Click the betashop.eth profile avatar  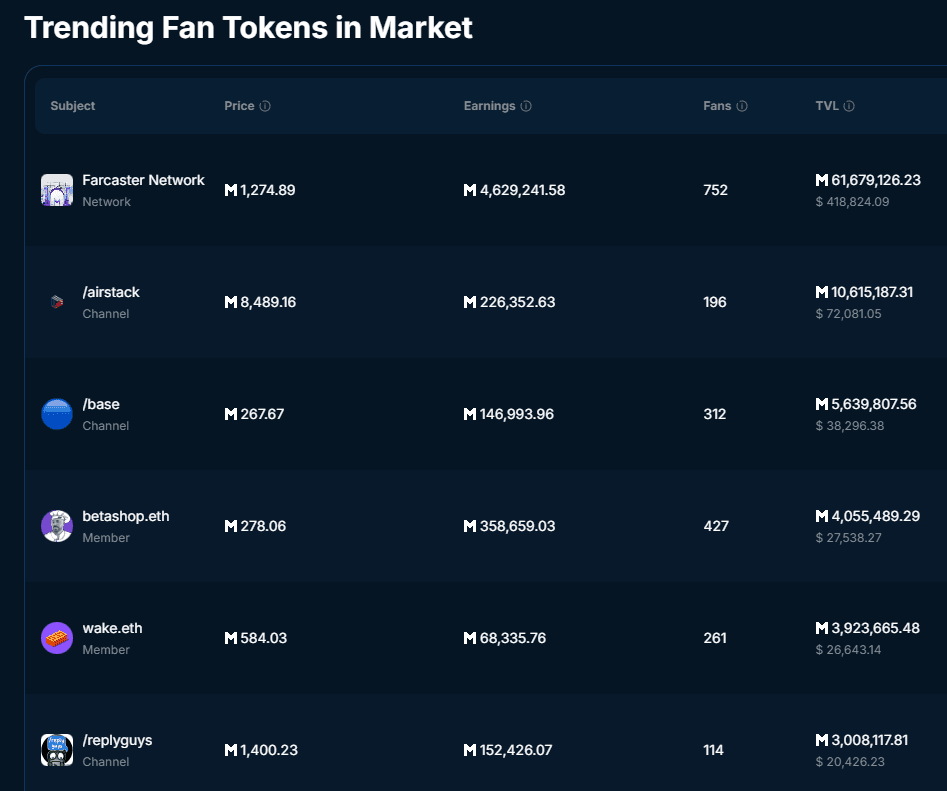click(x=57, y=526)
